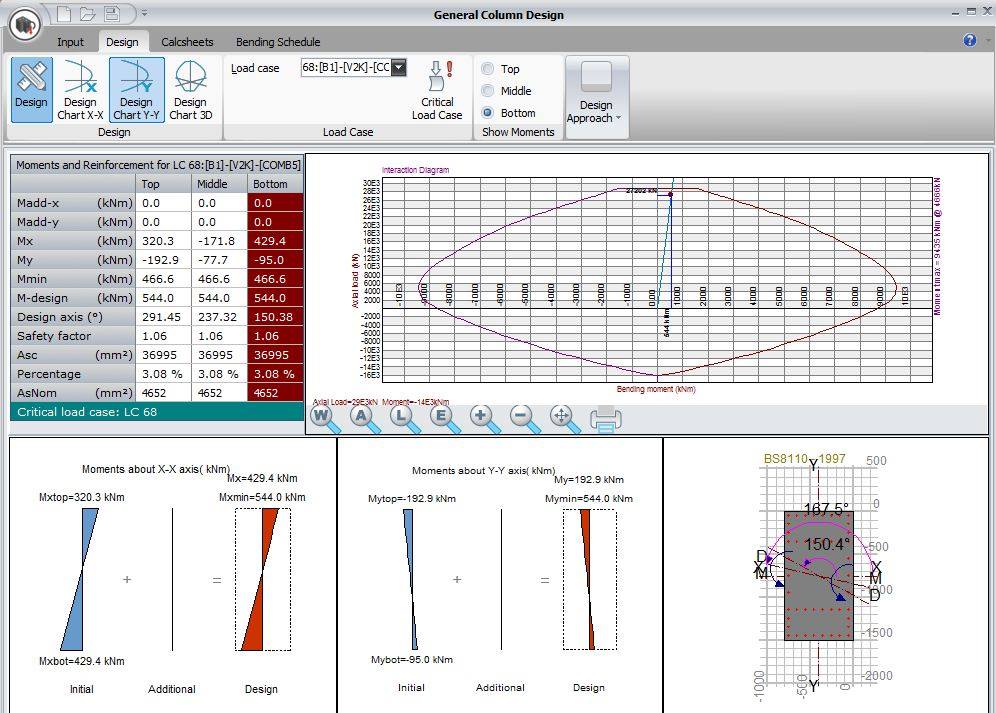
Task: Save file using quick access toolbar
Action: click(x=112, y=13)
